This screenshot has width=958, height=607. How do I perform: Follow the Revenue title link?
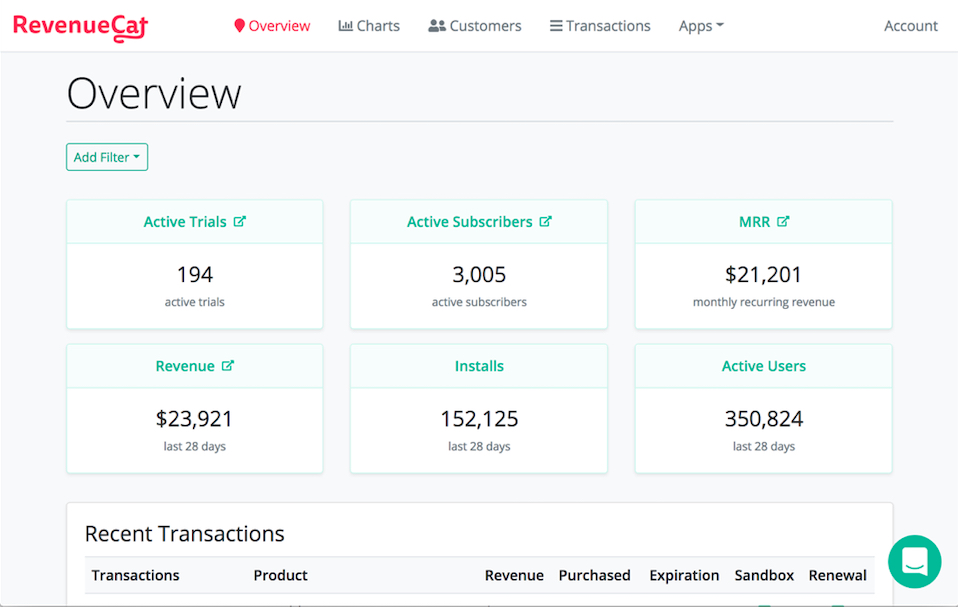[x=185, y=366]
